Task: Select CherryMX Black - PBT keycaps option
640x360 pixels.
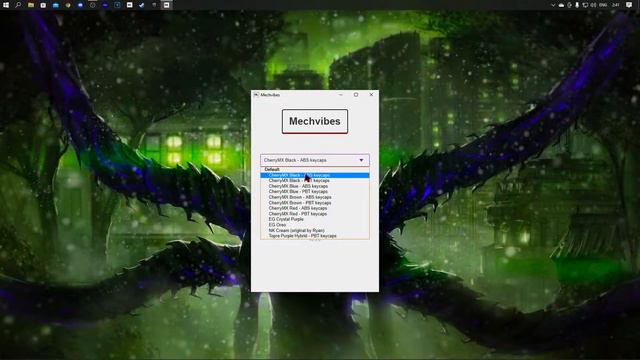Action: point(315,180)
